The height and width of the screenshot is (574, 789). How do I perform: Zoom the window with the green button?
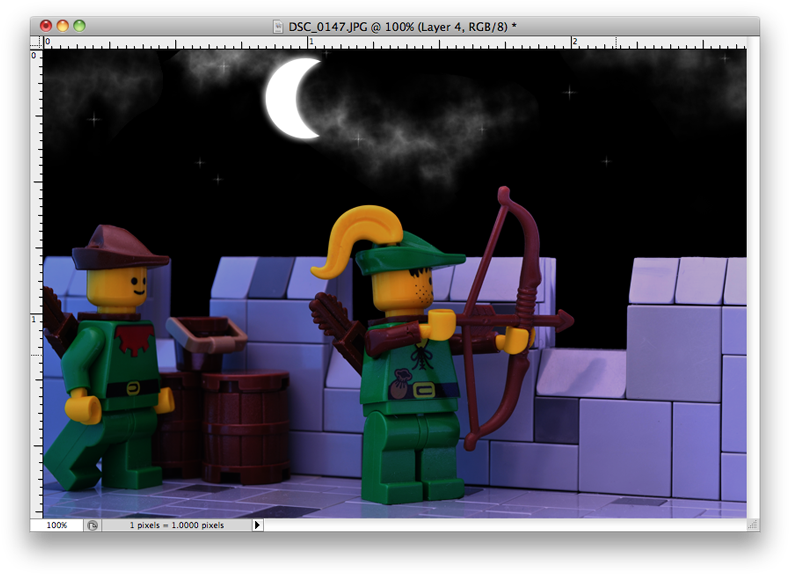(x=80, y=26)
